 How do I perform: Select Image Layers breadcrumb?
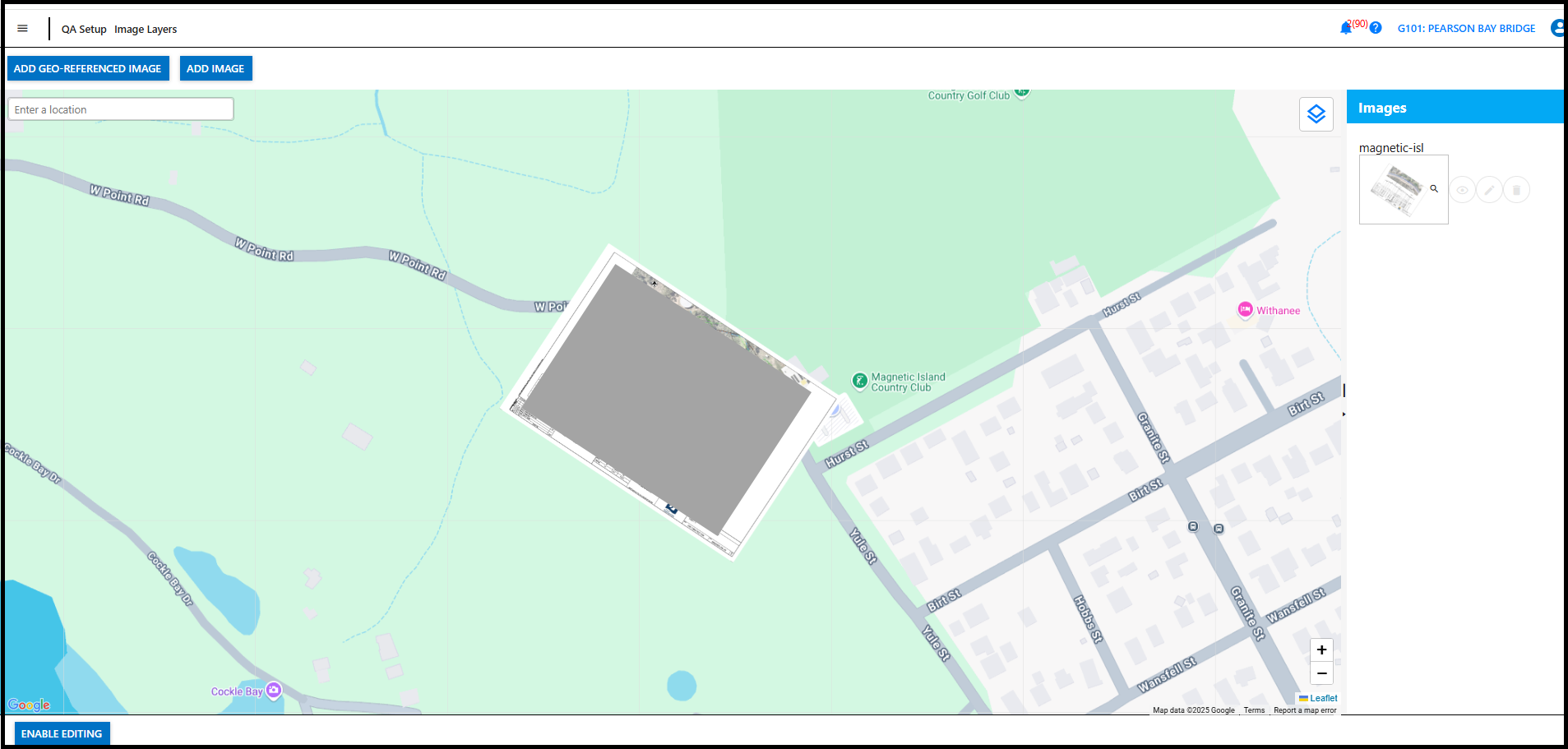point(146,30)
